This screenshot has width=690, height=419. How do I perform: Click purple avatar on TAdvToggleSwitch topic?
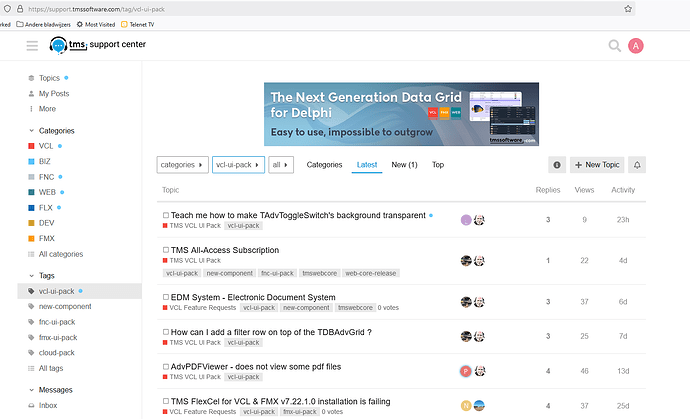click(466, 220)
